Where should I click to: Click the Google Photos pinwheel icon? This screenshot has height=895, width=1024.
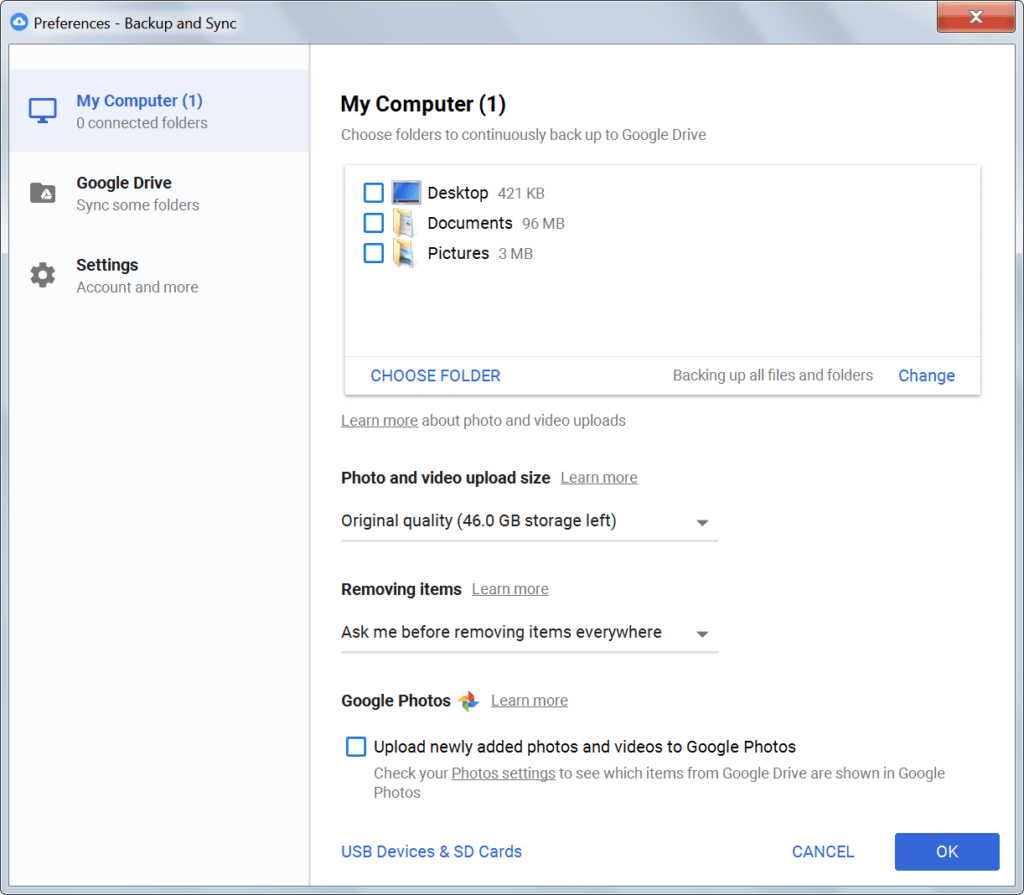coord(468,701)
